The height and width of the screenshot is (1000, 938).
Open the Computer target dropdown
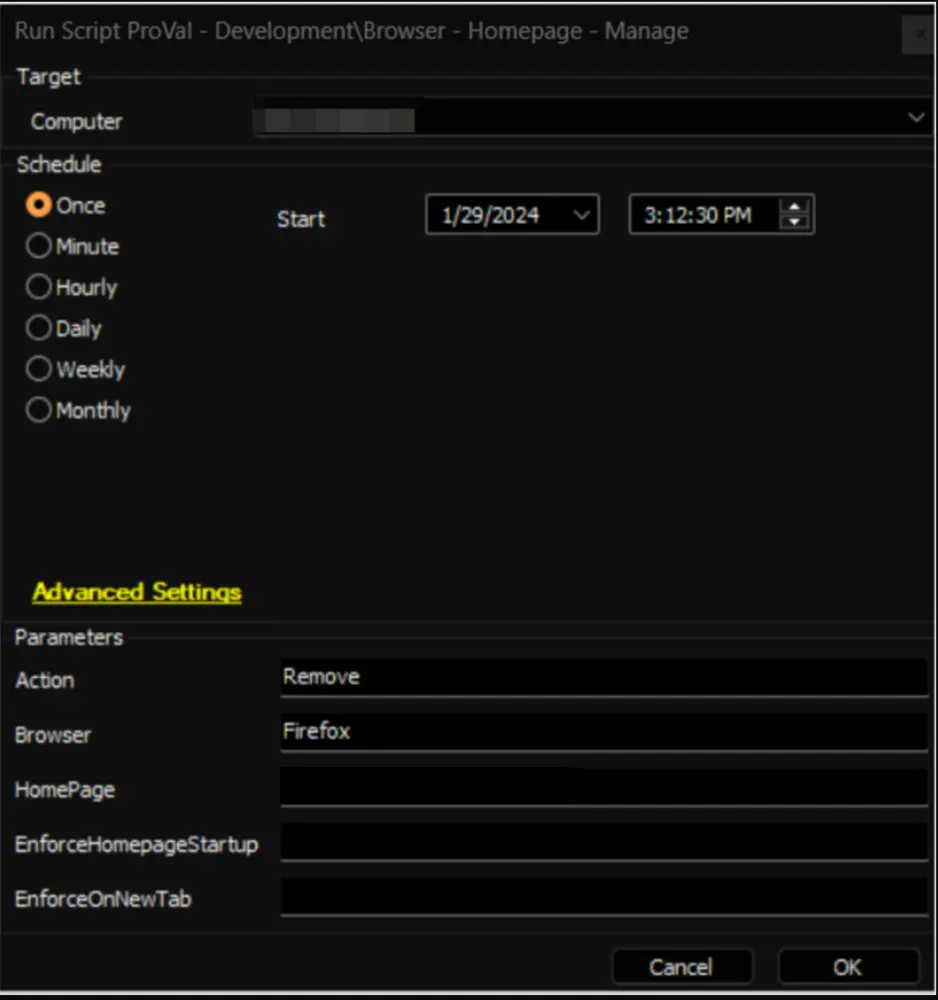click(916, 117)
